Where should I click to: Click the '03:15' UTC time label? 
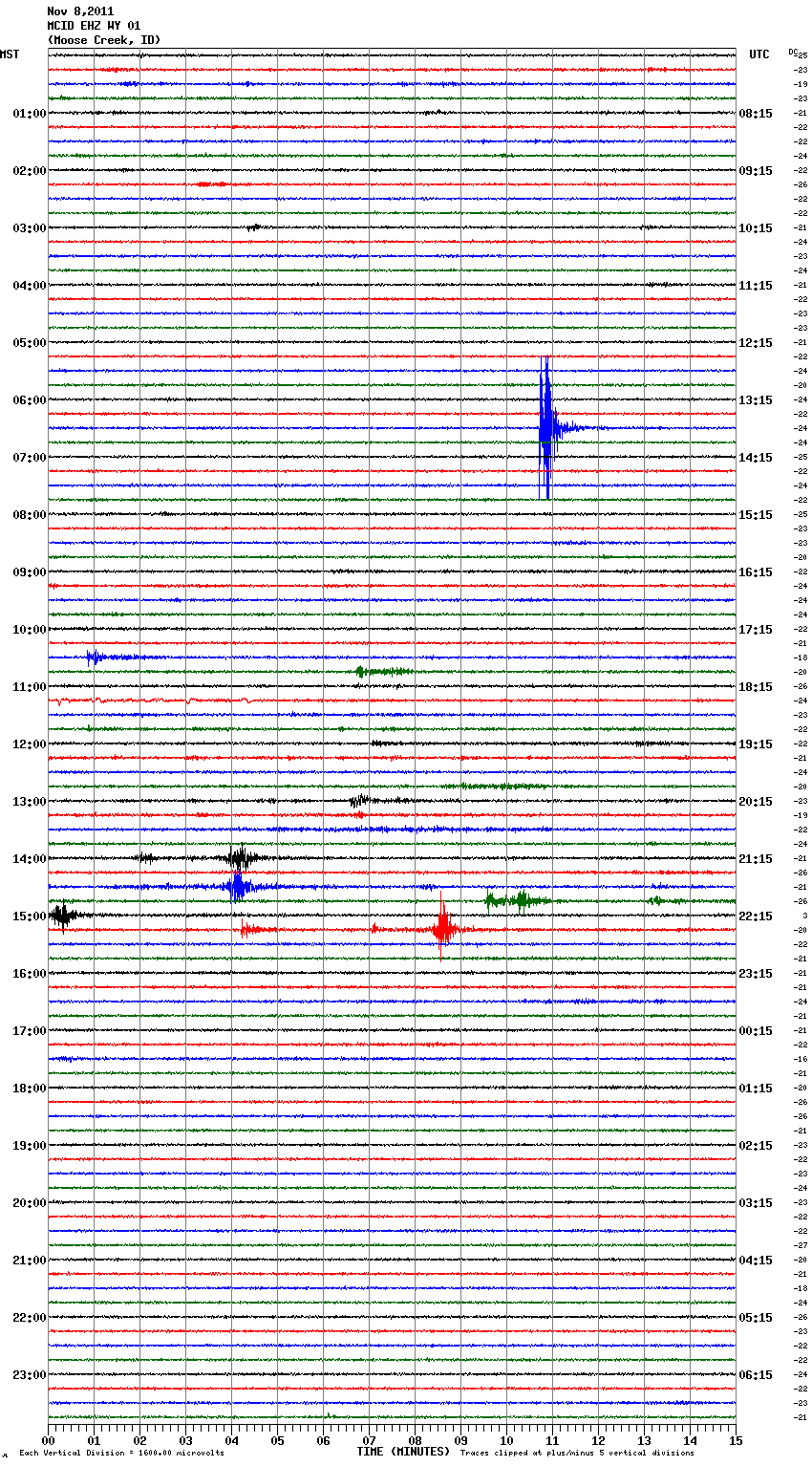pos(756,1203)
